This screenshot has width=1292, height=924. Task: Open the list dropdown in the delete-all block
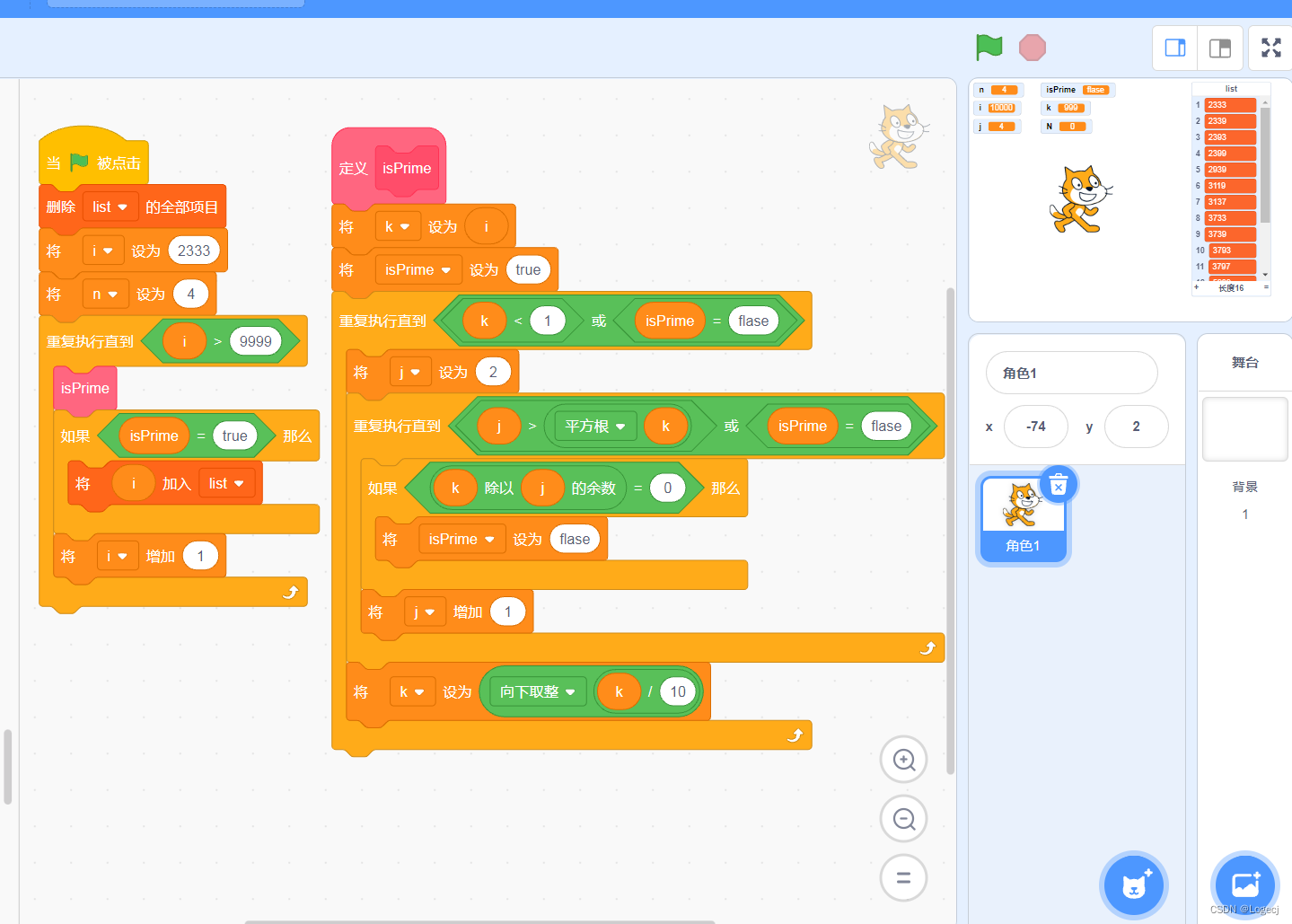point(110,207)
